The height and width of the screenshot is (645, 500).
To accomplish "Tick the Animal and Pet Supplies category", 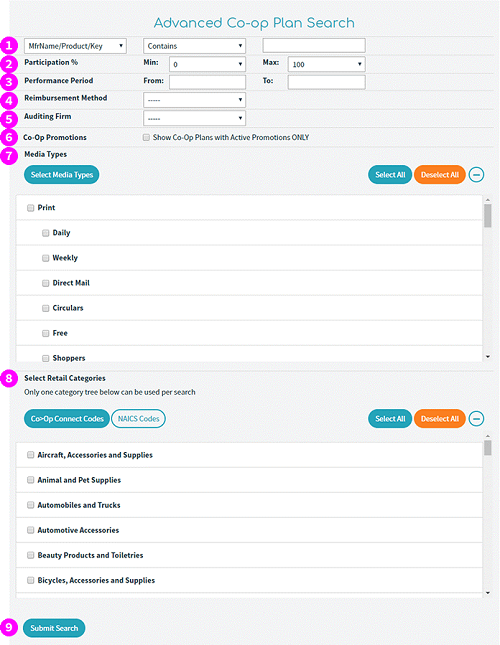I will (x=30, y=480).
